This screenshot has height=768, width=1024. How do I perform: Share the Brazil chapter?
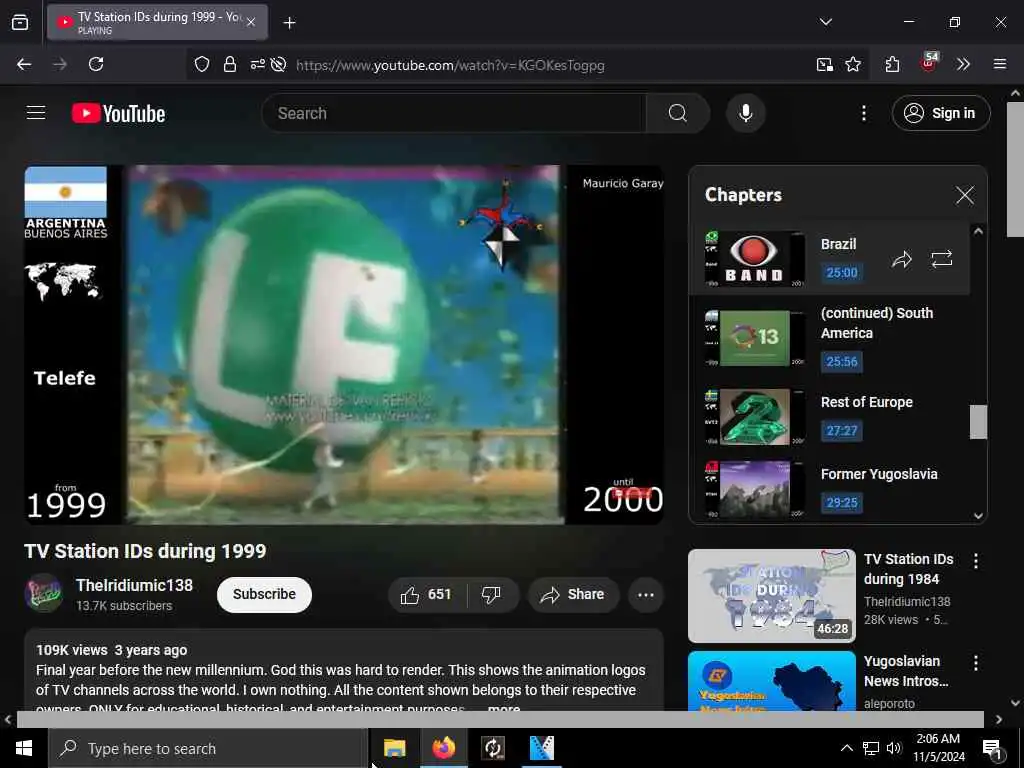(901, 259)
